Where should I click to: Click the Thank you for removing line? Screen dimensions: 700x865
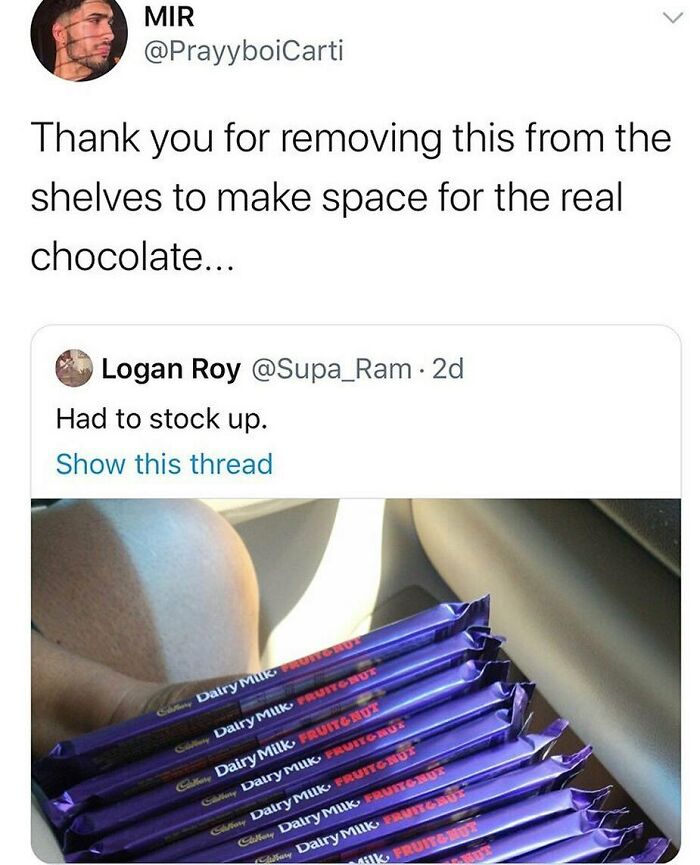tap(351, 138)
